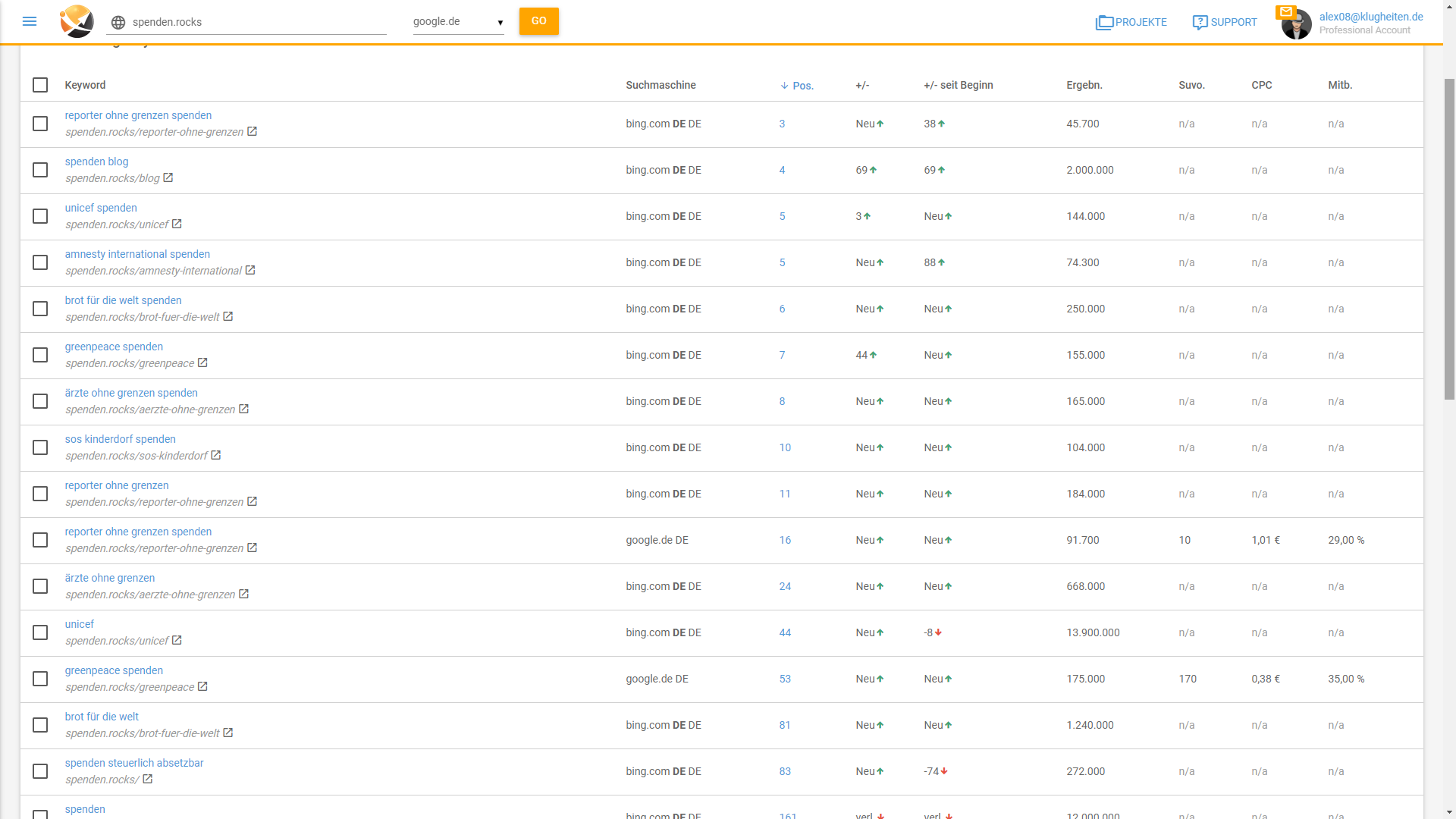Viewport: 1456px width, 819px height.
Task: Click the globe icon beside the domain field
Action: click(118, 22)
